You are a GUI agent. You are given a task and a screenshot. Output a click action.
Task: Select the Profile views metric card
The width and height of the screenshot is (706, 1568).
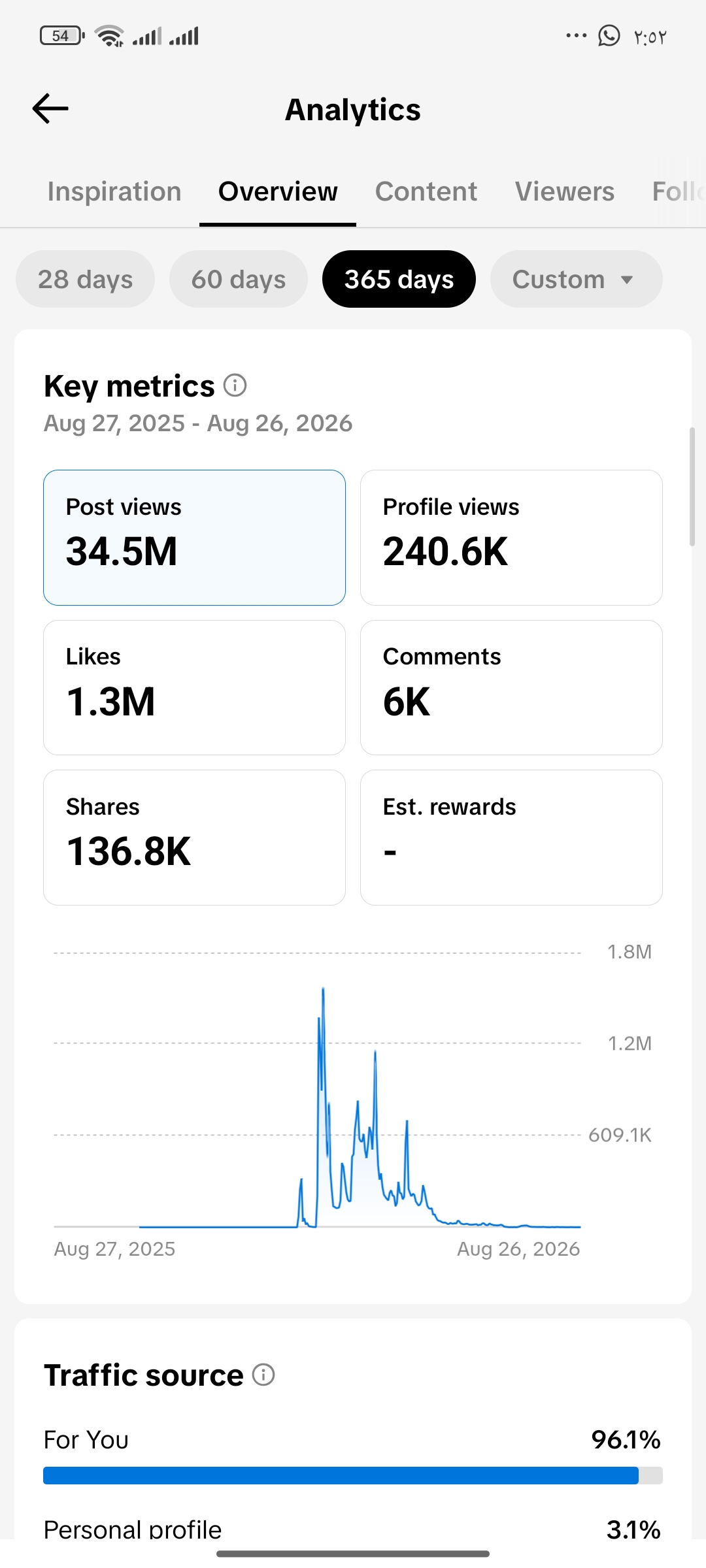pos(511,538)
